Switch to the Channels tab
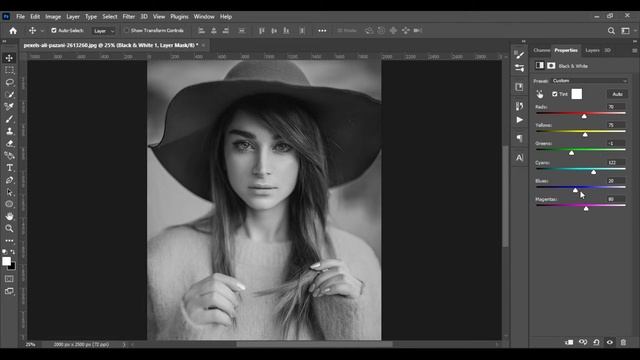Screen dimensions: 640x360 [542, 50]
